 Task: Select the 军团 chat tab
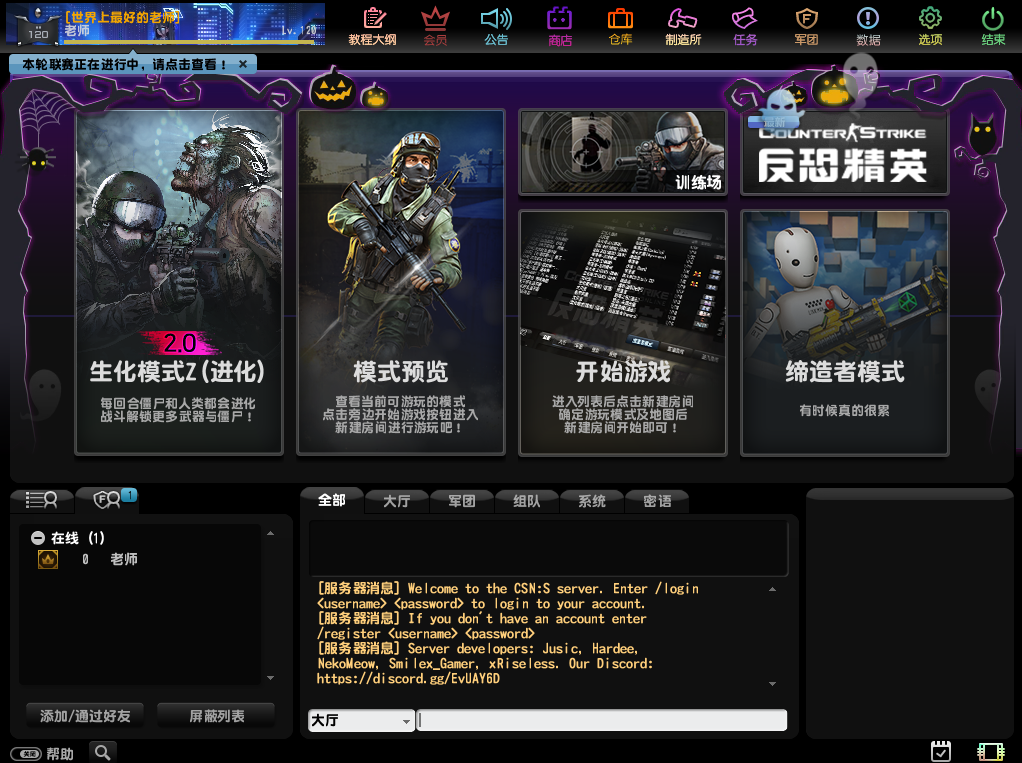tap(461, 501)
